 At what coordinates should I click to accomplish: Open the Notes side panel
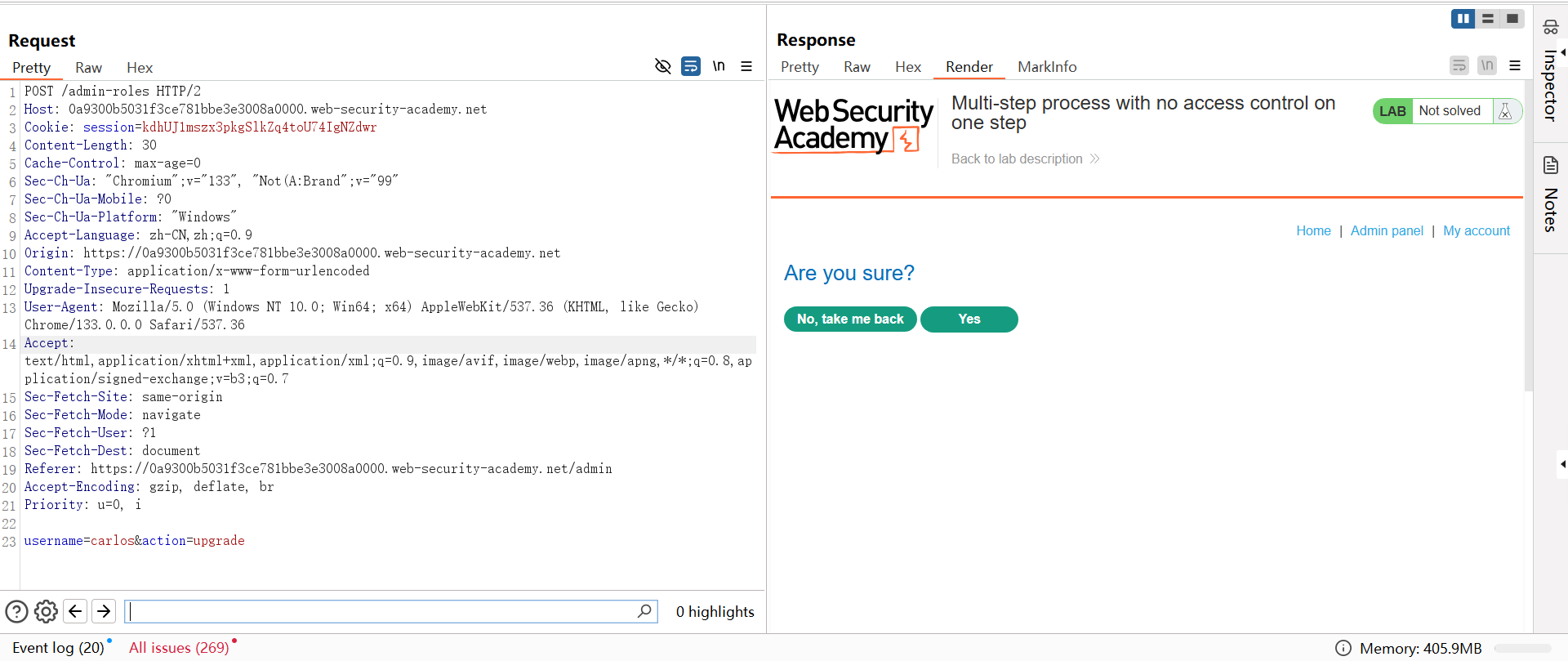click(1550, 196)
